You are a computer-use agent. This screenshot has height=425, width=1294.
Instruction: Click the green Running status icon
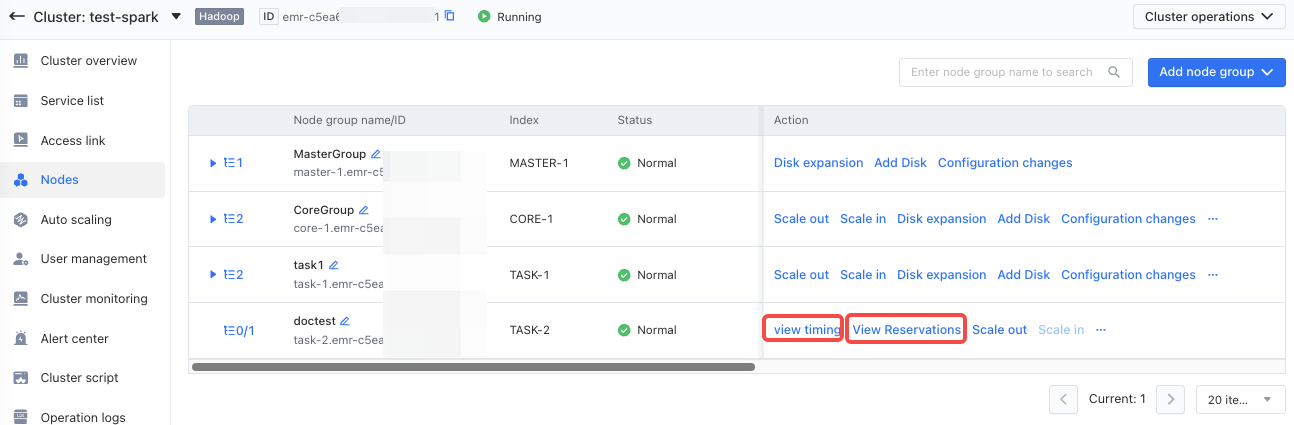point(484,17)
